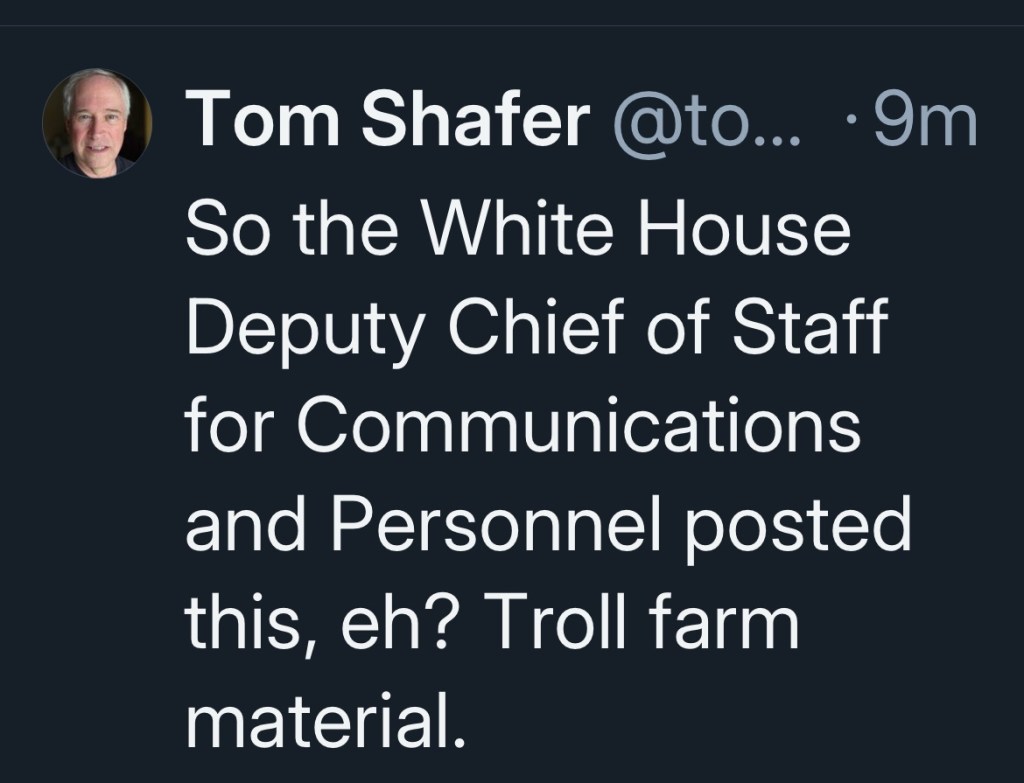This screenshot has width=1024, height=783.
Task: Click the text "for Communications"
Action: [523, 428]
